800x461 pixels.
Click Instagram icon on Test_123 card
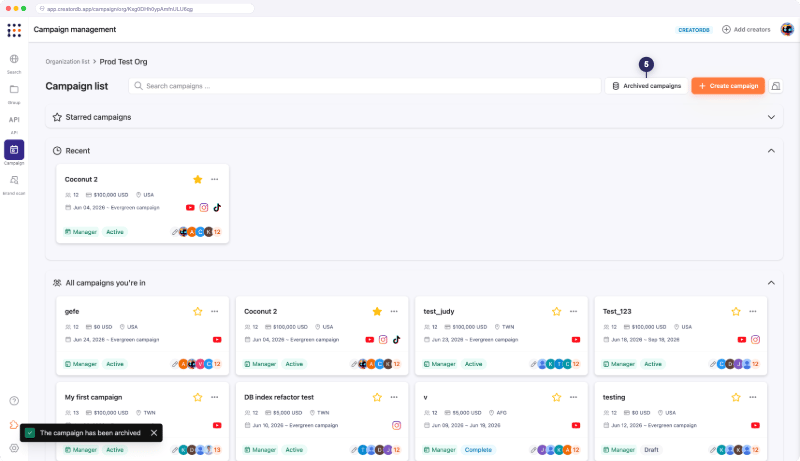[756, 340]
